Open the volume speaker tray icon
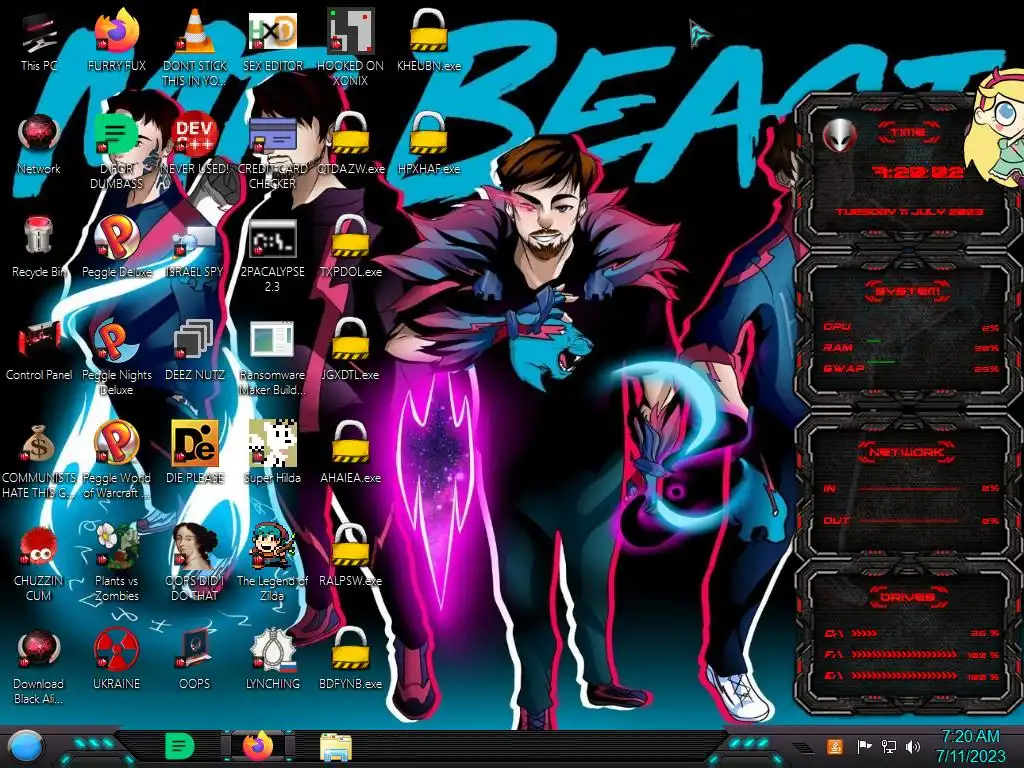This screenshot has width=1024, height=768. (x=913, y=746)
